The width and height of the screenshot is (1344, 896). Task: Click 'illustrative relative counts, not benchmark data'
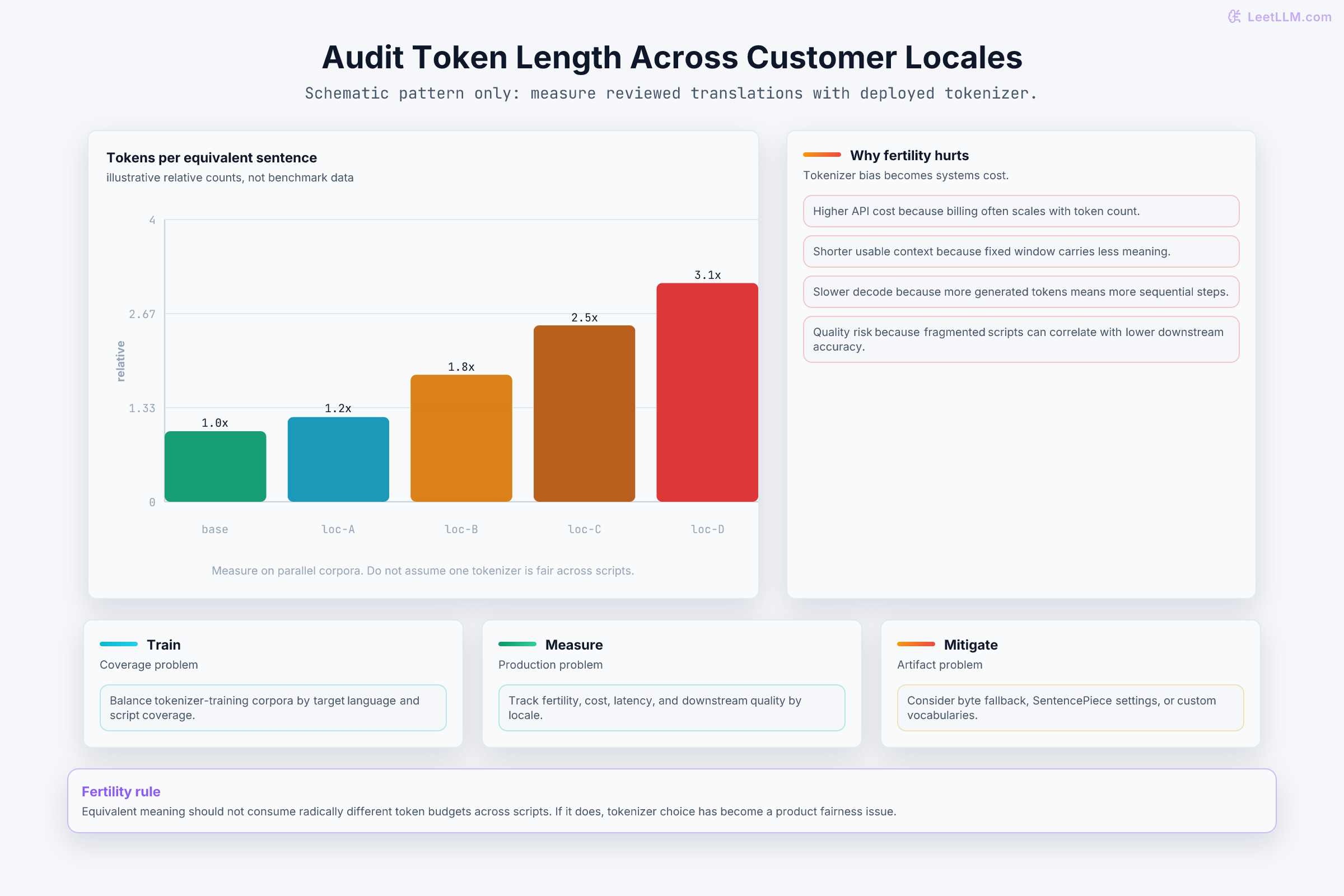pyautogui.click(x=230, y=178)
